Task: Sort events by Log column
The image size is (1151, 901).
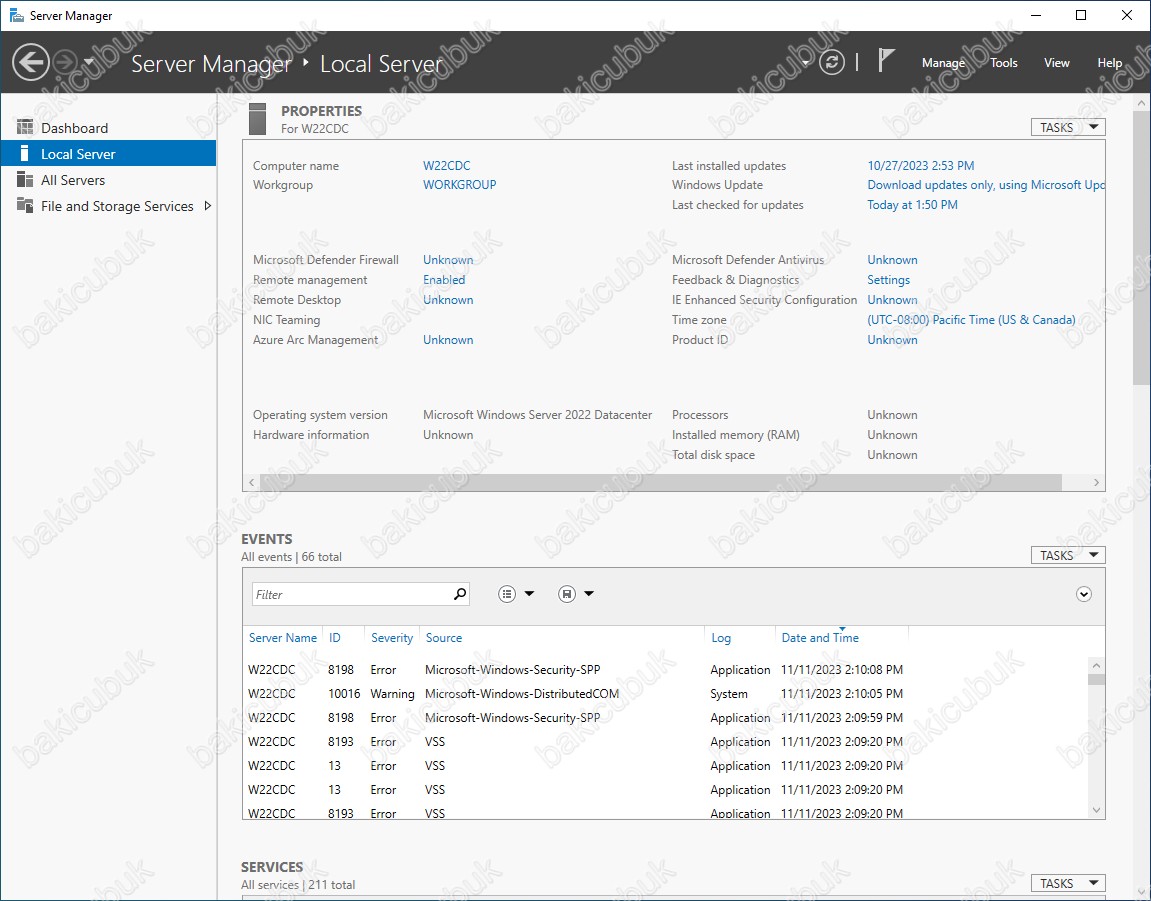Action: (x=721, y=638)
